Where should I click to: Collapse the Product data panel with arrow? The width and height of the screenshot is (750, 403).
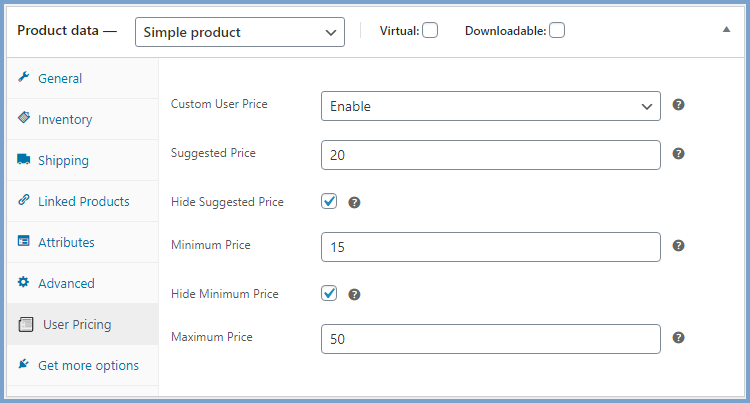point(726,30)
